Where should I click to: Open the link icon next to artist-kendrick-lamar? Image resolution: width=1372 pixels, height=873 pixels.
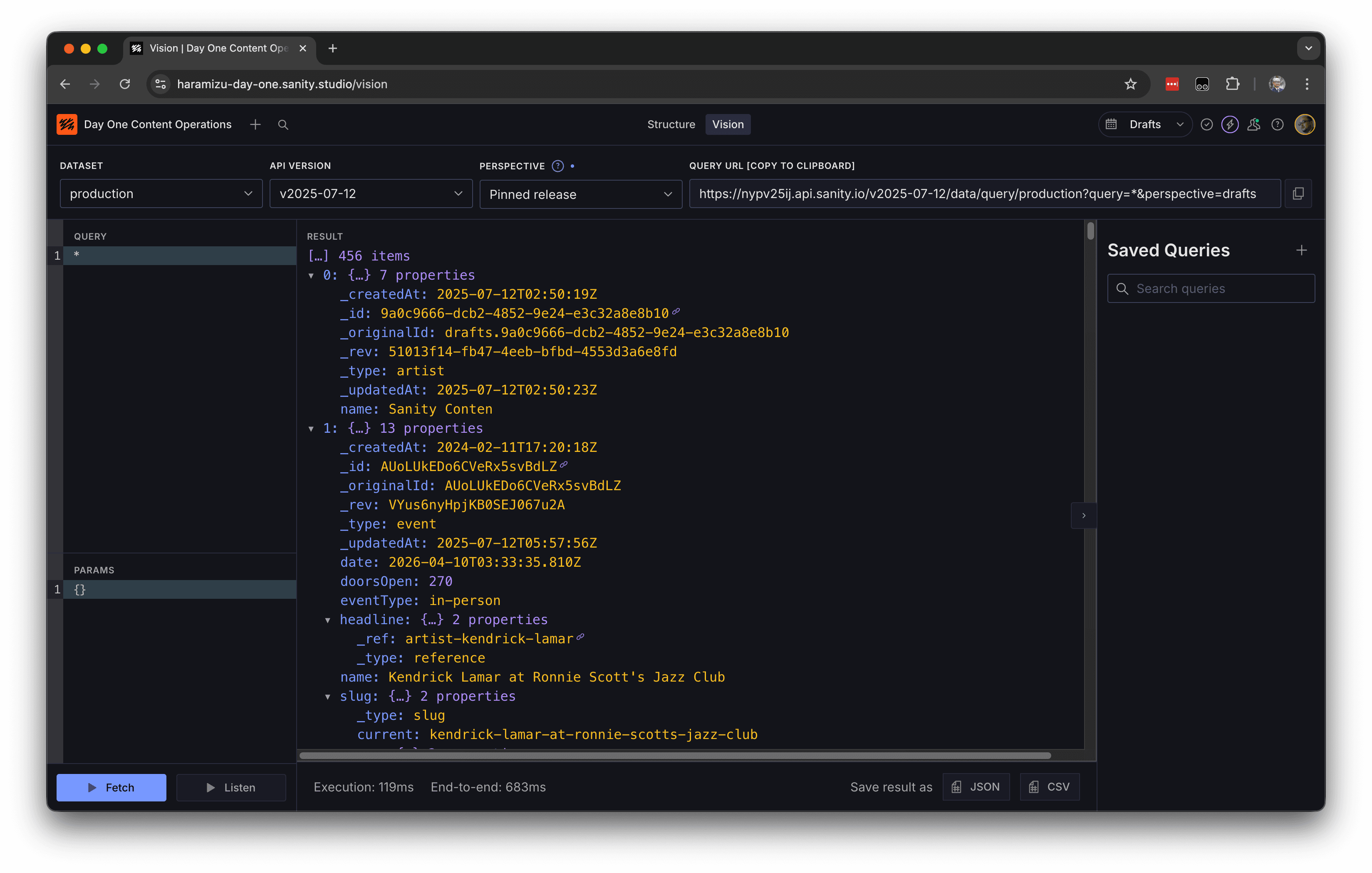pos(580,637)
